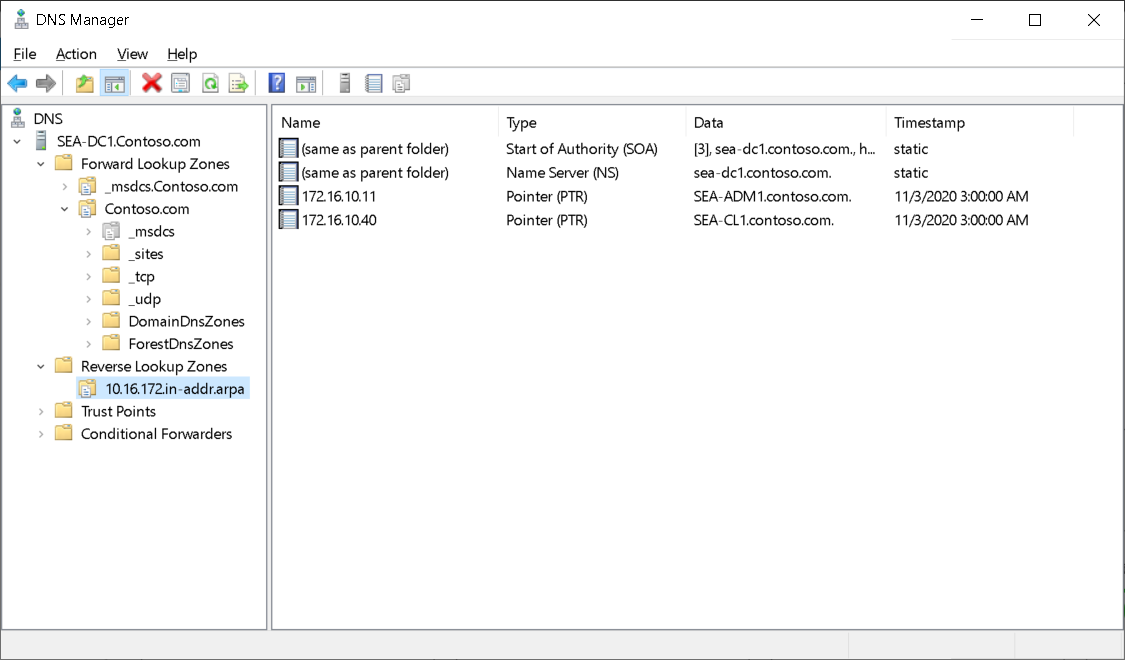Screen dimensions: 1125x660
Task: Click the "[3], sea-dc1.contoso.com., h..." data cell
Action: click(x=784, y=148)
